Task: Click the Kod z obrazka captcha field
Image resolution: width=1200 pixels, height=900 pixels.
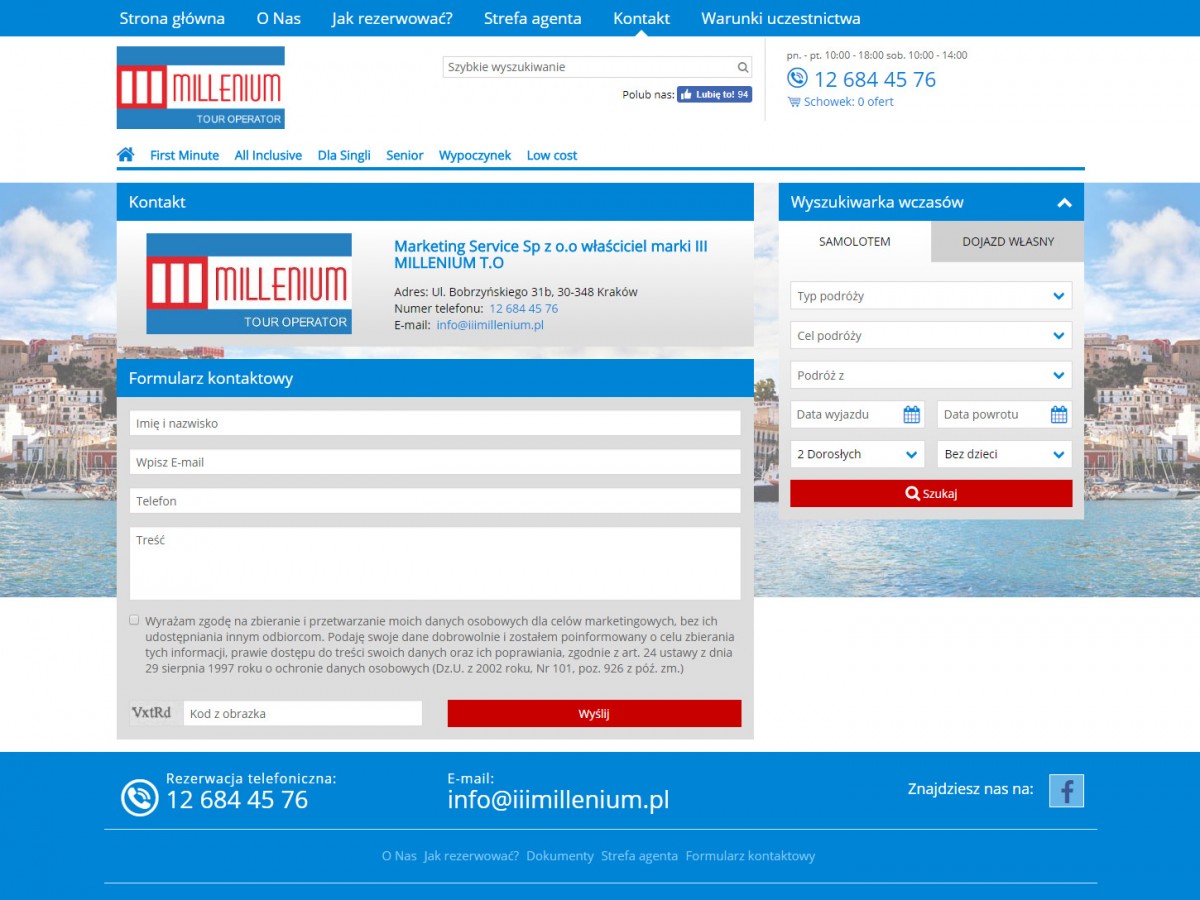Action: 303,713
